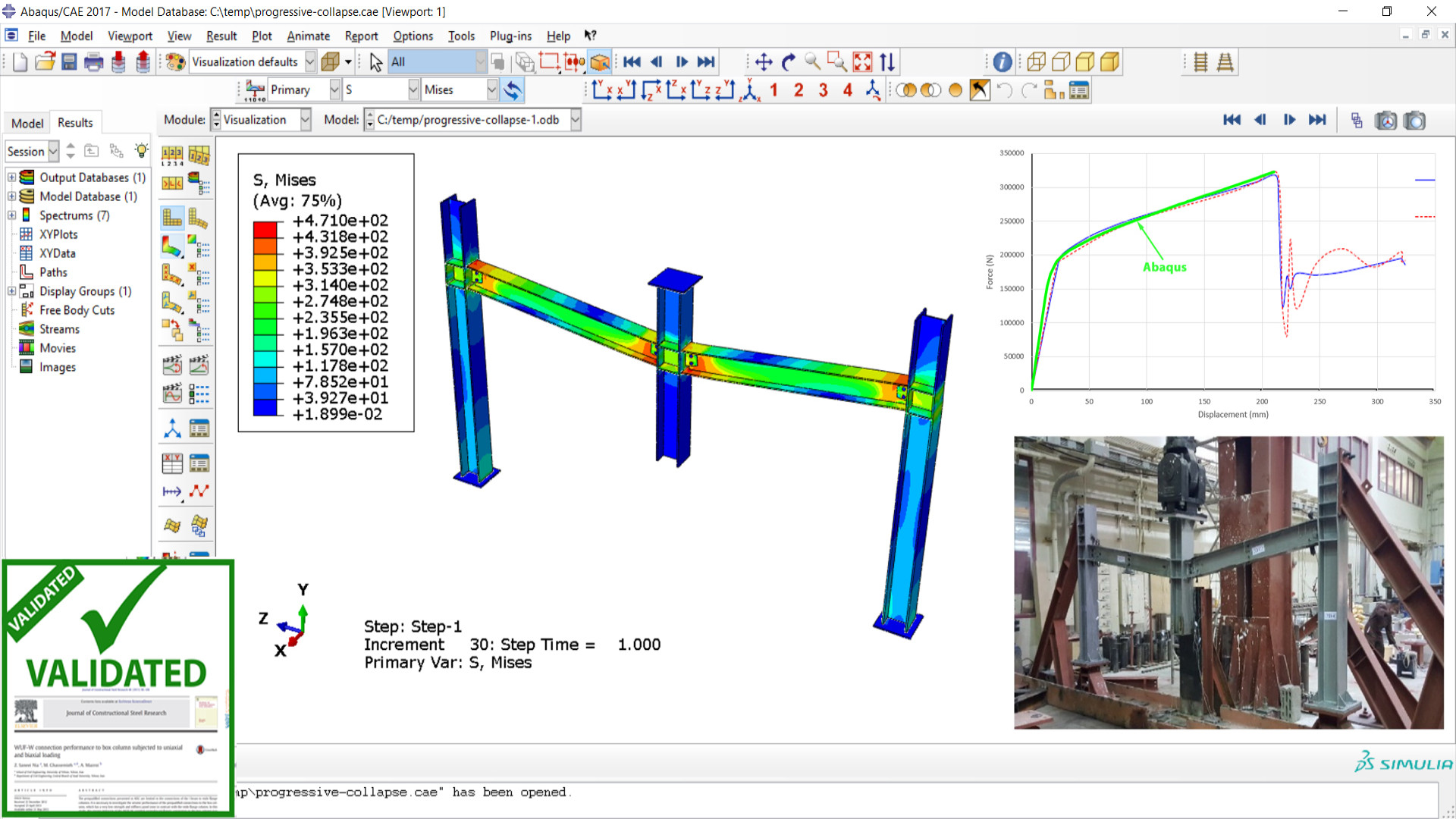
Task: Show the Abaqus tips lightbulb
Action: [x=141, y=151]
